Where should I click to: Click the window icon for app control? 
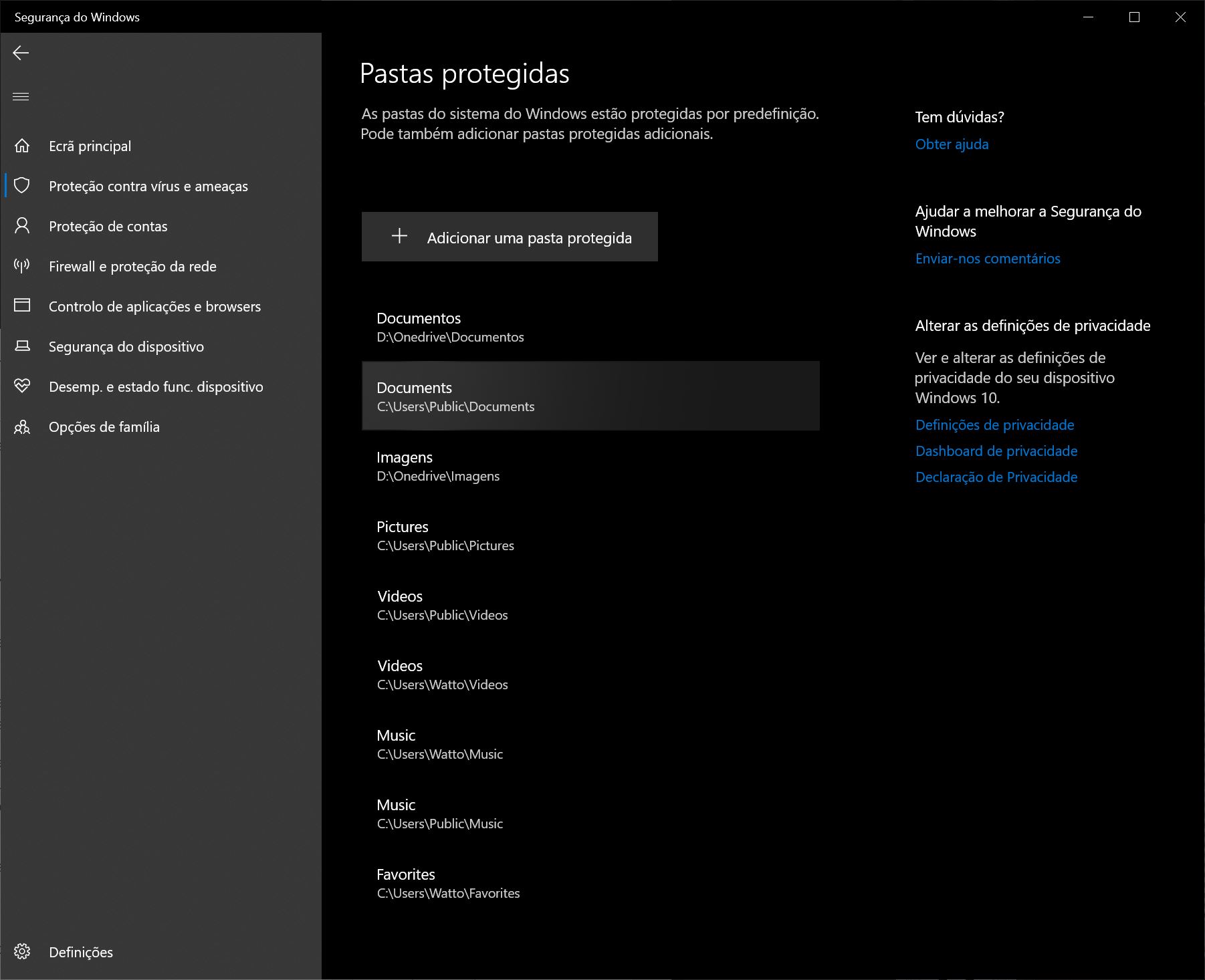click(22, 305)
